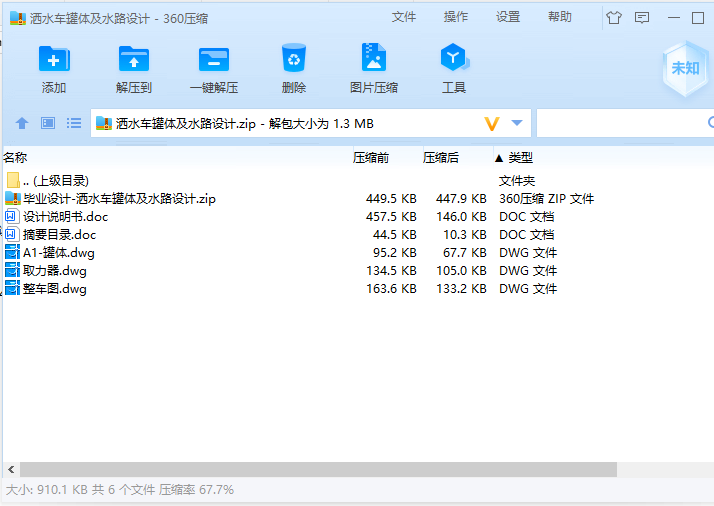Viewport: 714px width, 506px height.
Task: Click the orange V icon in path bar
Action: 492,123
